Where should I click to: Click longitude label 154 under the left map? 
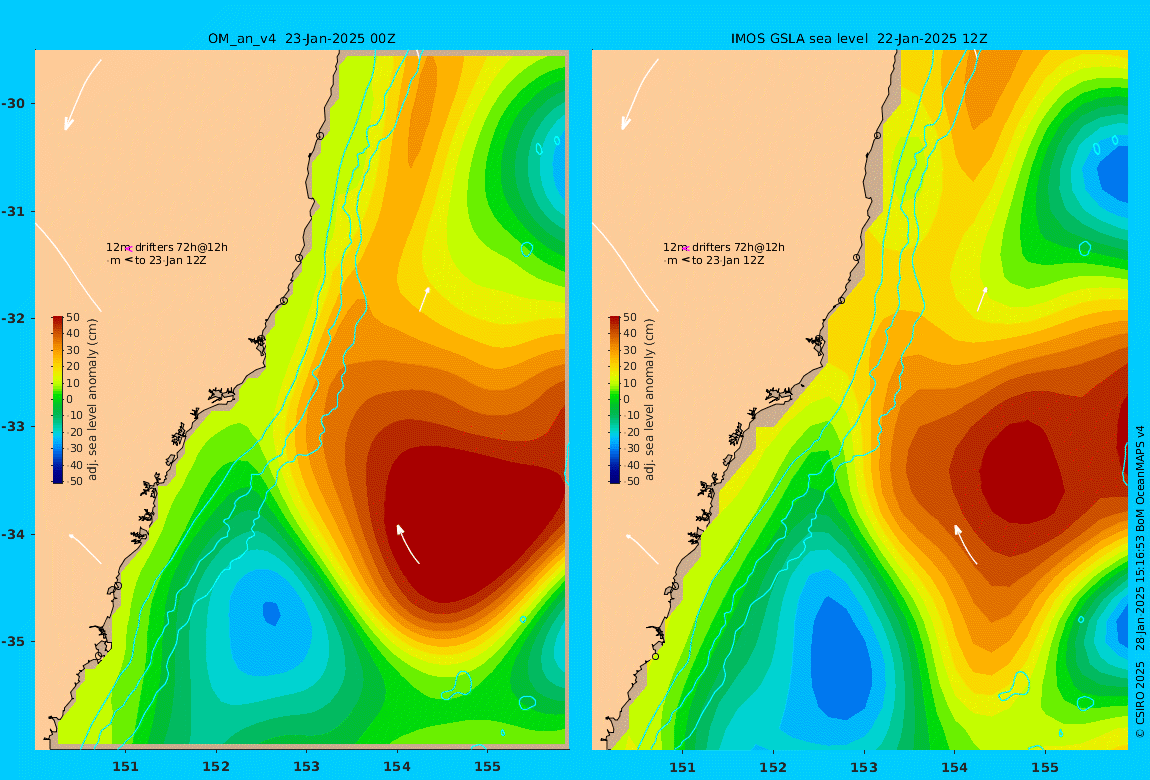(x=397, y=767)
